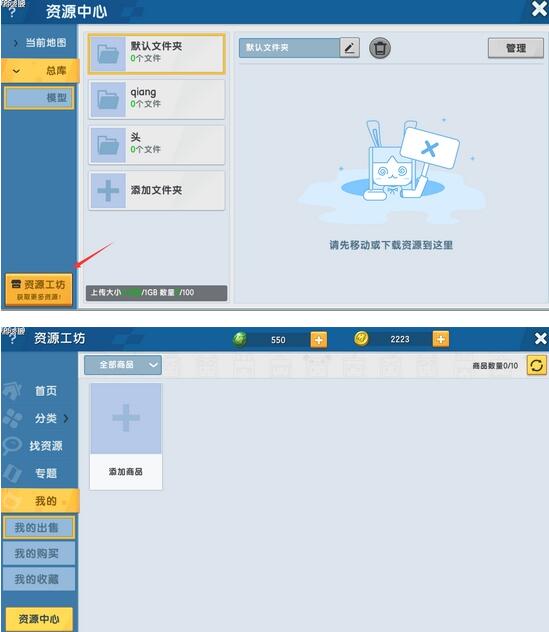Click the plus icon to add a folder
Viewport: 549px width, 632px height.
[108, 191]
